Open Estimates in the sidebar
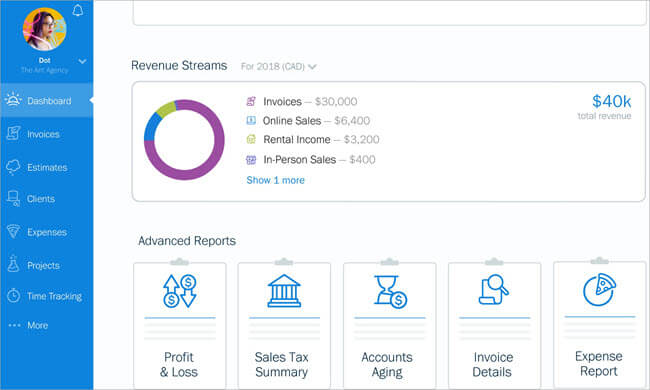Screen dimensions: 650x390 [x=47, y=167]
